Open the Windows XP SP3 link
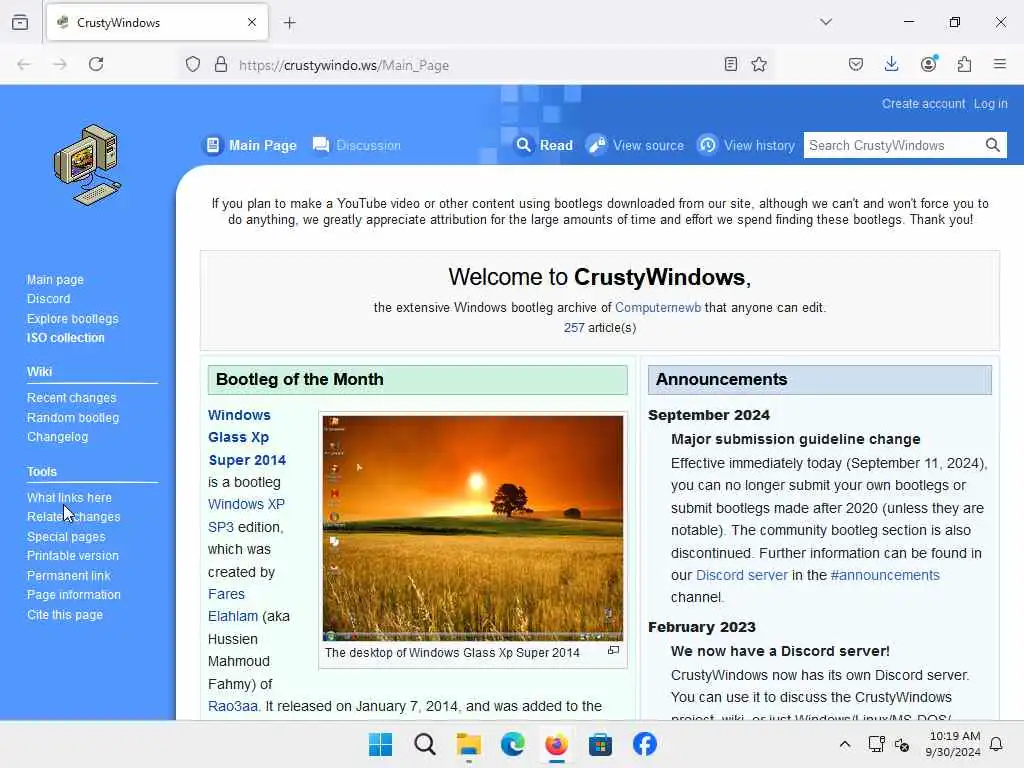 pyautogui.click(x=246, y=515)
